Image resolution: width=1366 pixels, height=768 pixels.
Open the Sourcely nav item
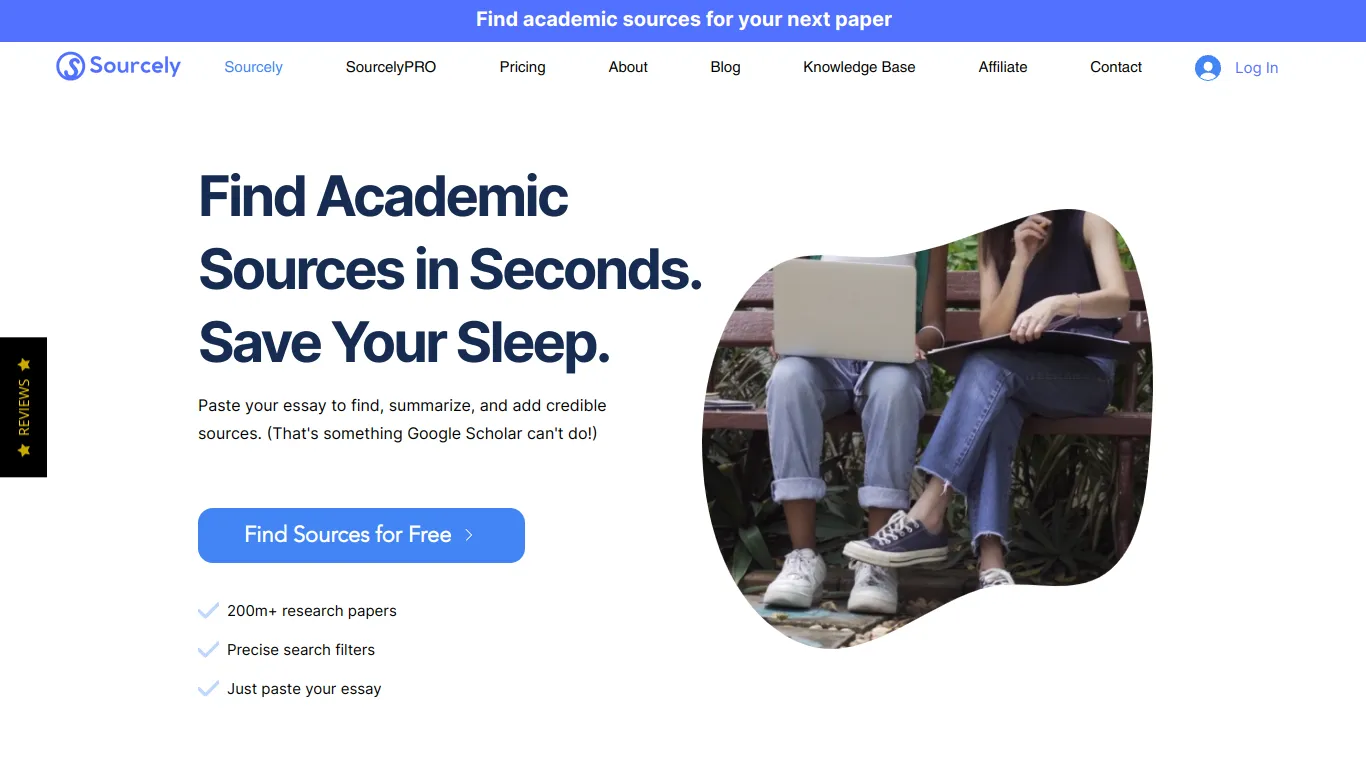[x=253, y=67]
